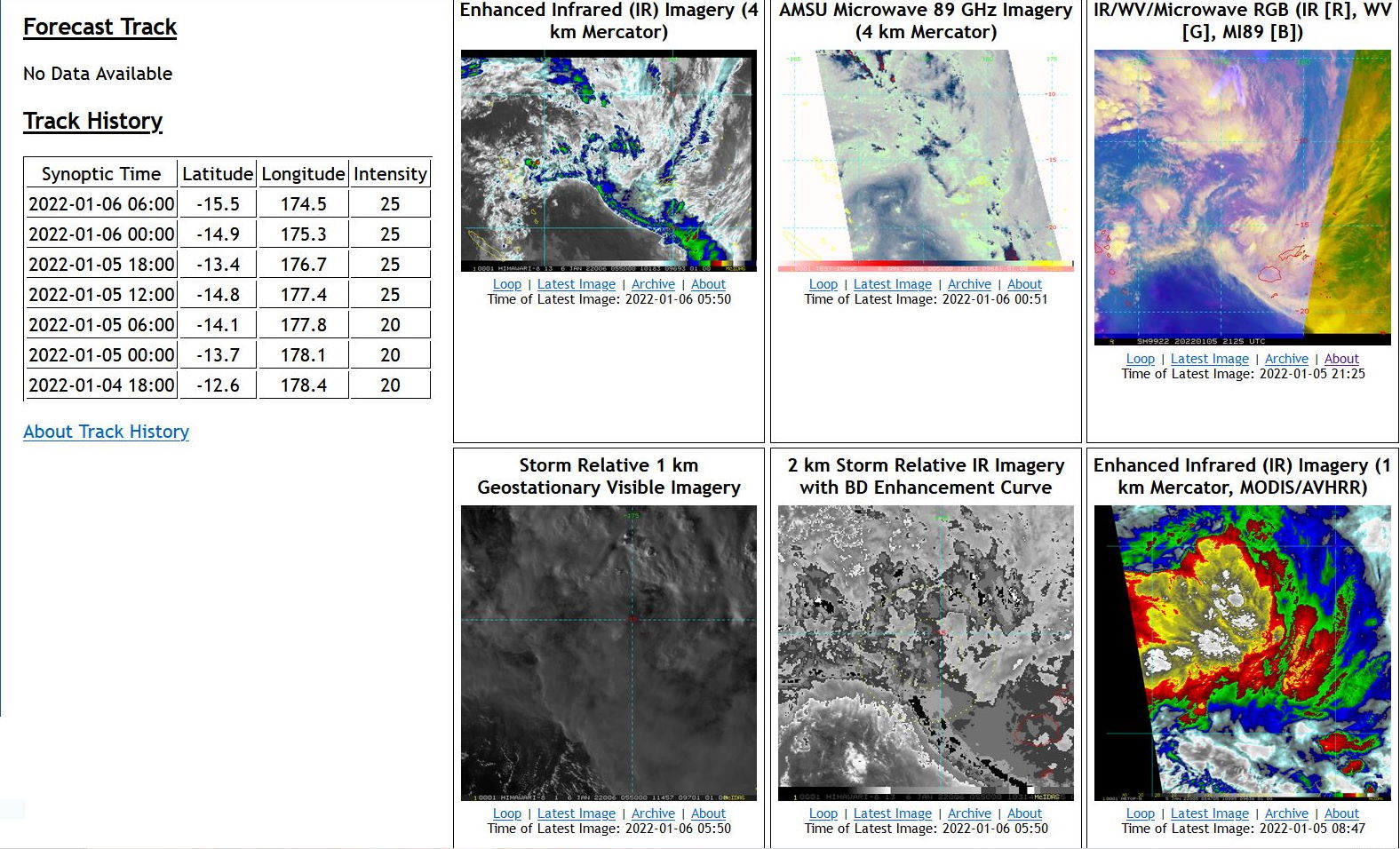Open Archive under Enhanced Infrared 4 km imagery

coord(653,284)
